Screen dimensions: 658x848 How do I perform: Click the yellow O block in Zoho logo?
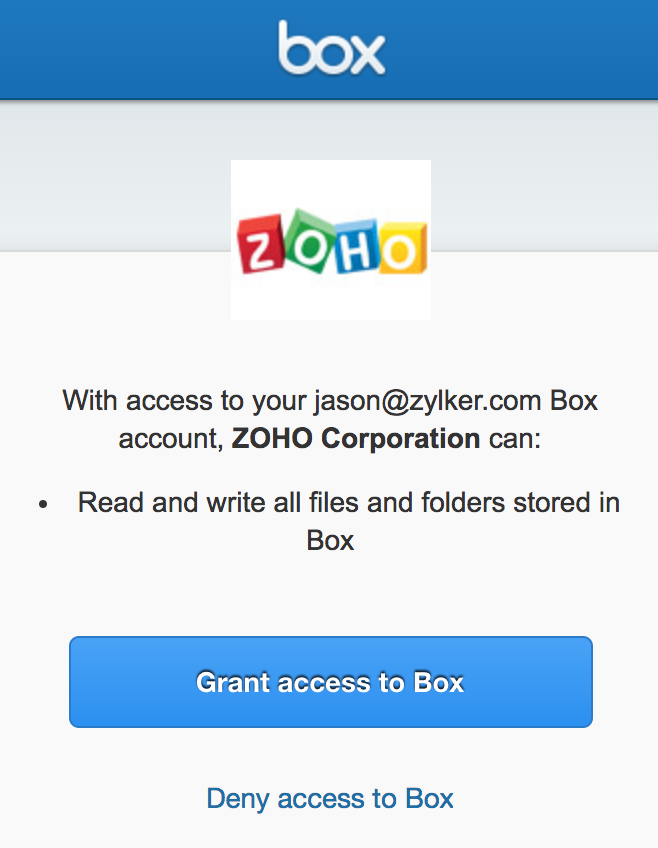click(401, 250)
